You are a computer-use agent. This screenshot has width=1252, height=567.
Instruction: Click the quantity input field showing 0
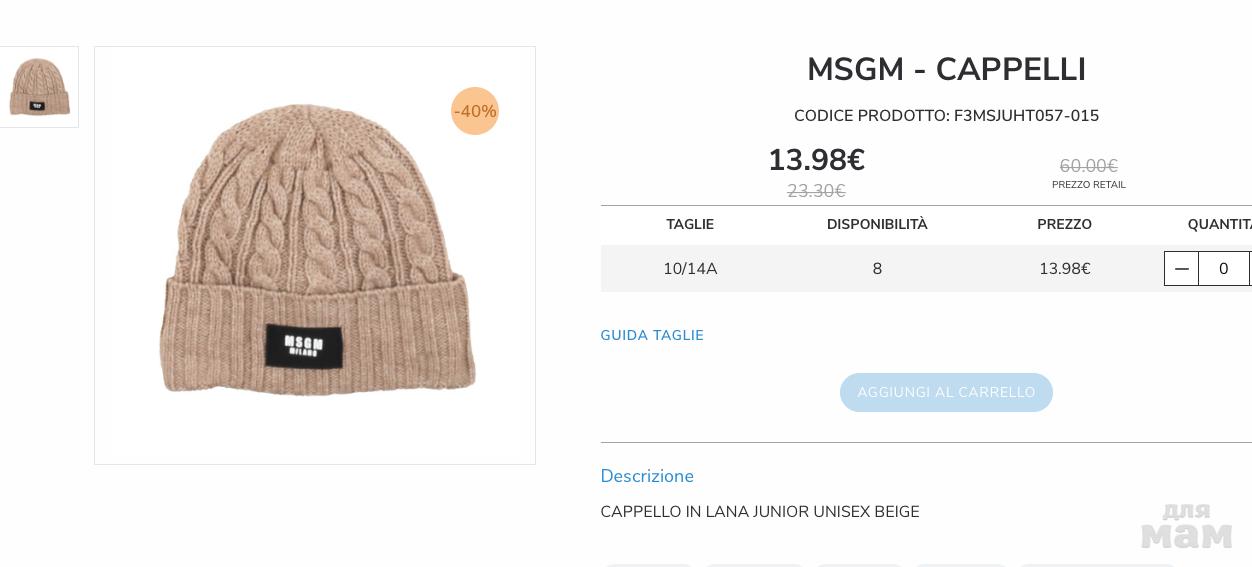[x=1223, y=269]
